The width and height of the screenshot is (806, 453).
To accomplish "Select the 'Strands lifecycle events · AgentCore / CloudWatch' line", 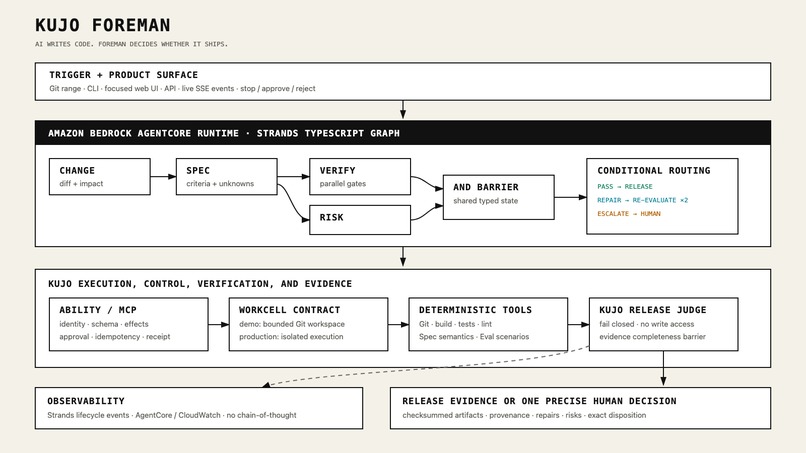I will [172, 415].
